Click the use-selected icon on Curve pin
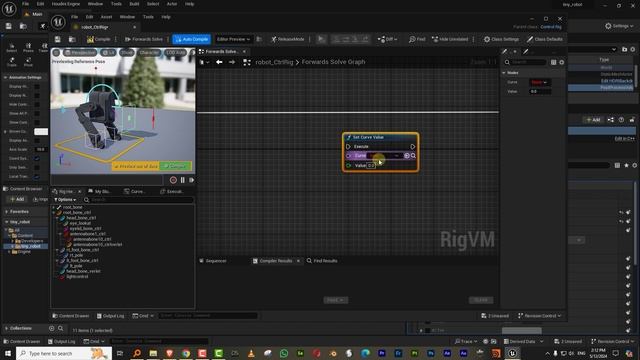The height and width of the screenshot is (360, 640). [x=407, y=156]
